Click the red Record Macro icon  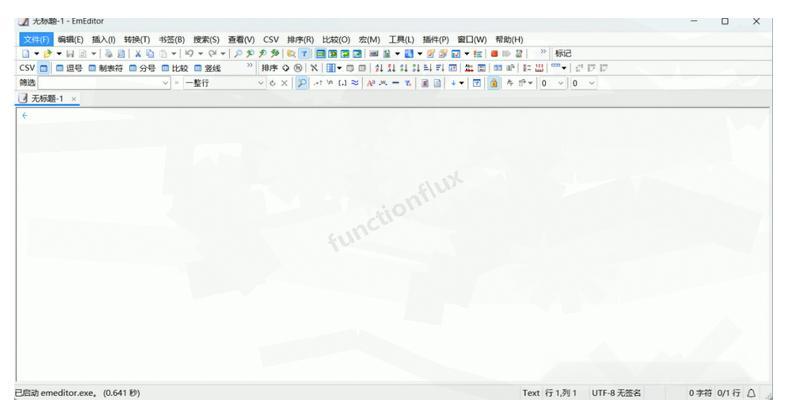(x=494, y=53)
